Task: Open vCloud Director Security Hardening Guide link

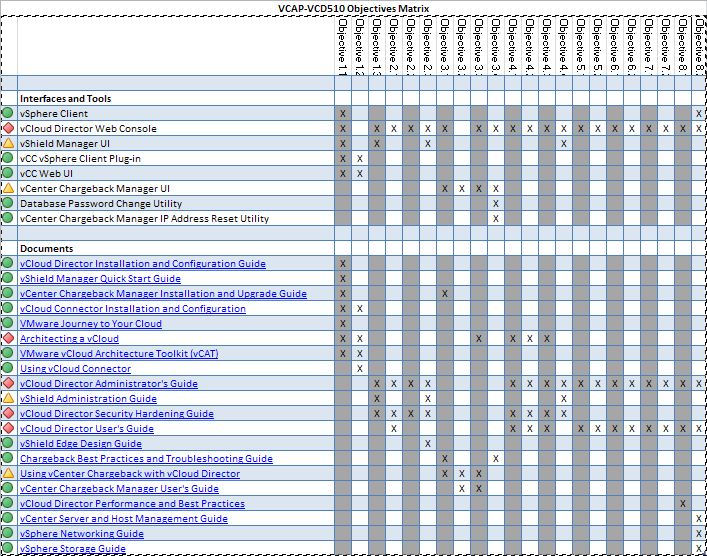Action: click(x=117, y=414)
